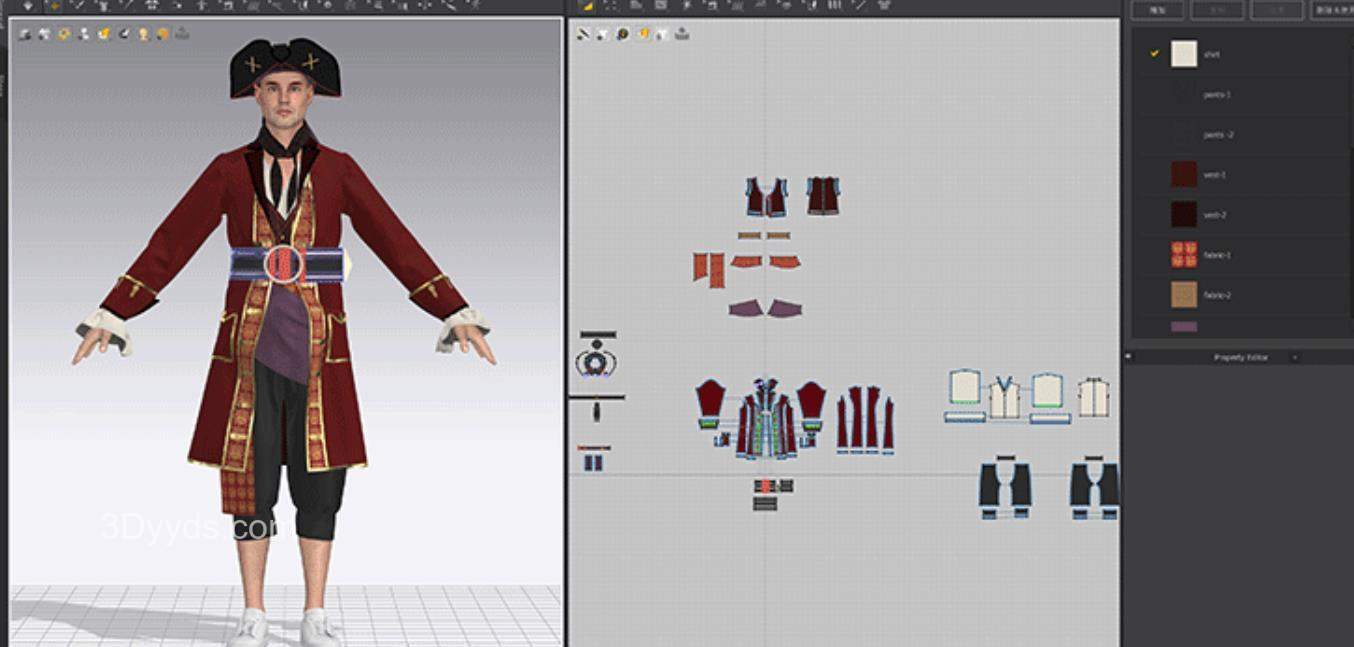Click the yellow avatar head icon in 3D viewport
The width and height of the screenshot is (1354, 647).
click(143, 34)
